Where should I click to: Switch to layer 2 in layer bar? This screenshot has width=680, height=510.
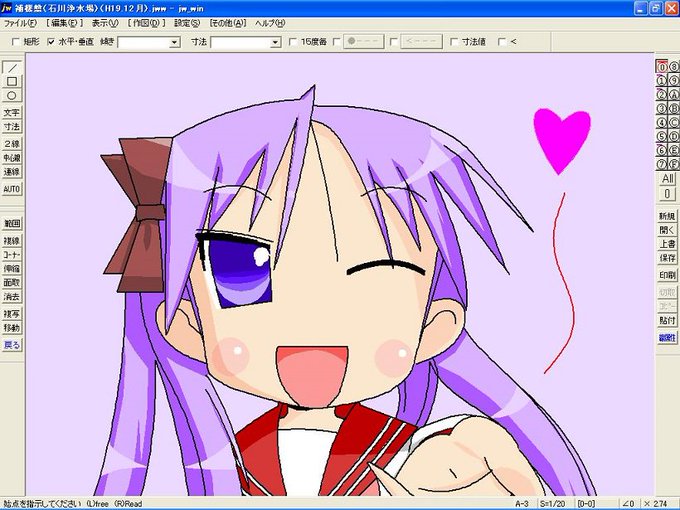[x=661, y=95]
